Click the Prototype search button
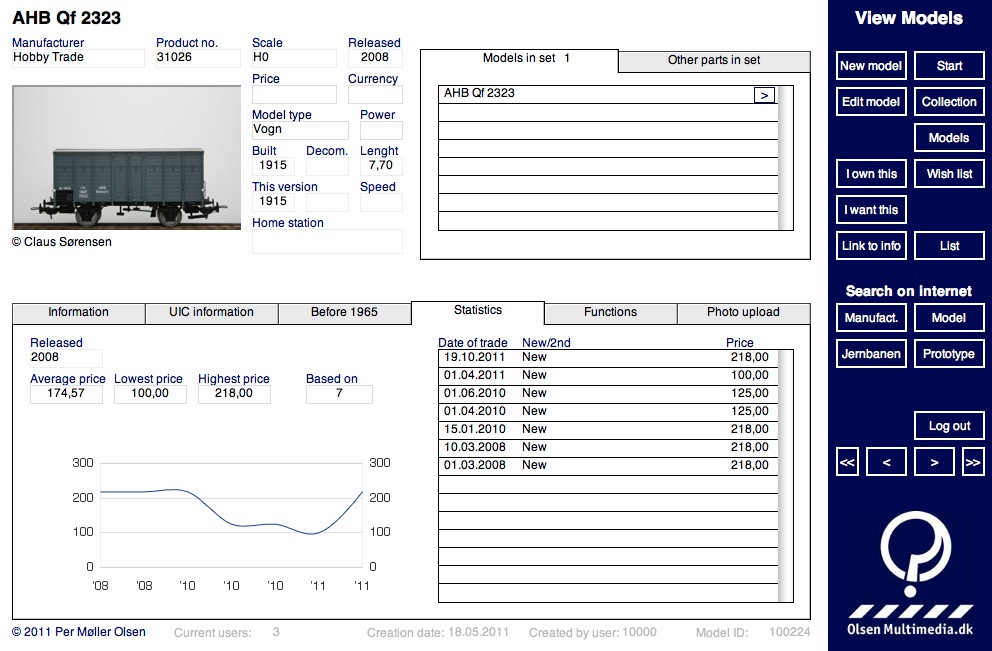 (x=949, y=354)
